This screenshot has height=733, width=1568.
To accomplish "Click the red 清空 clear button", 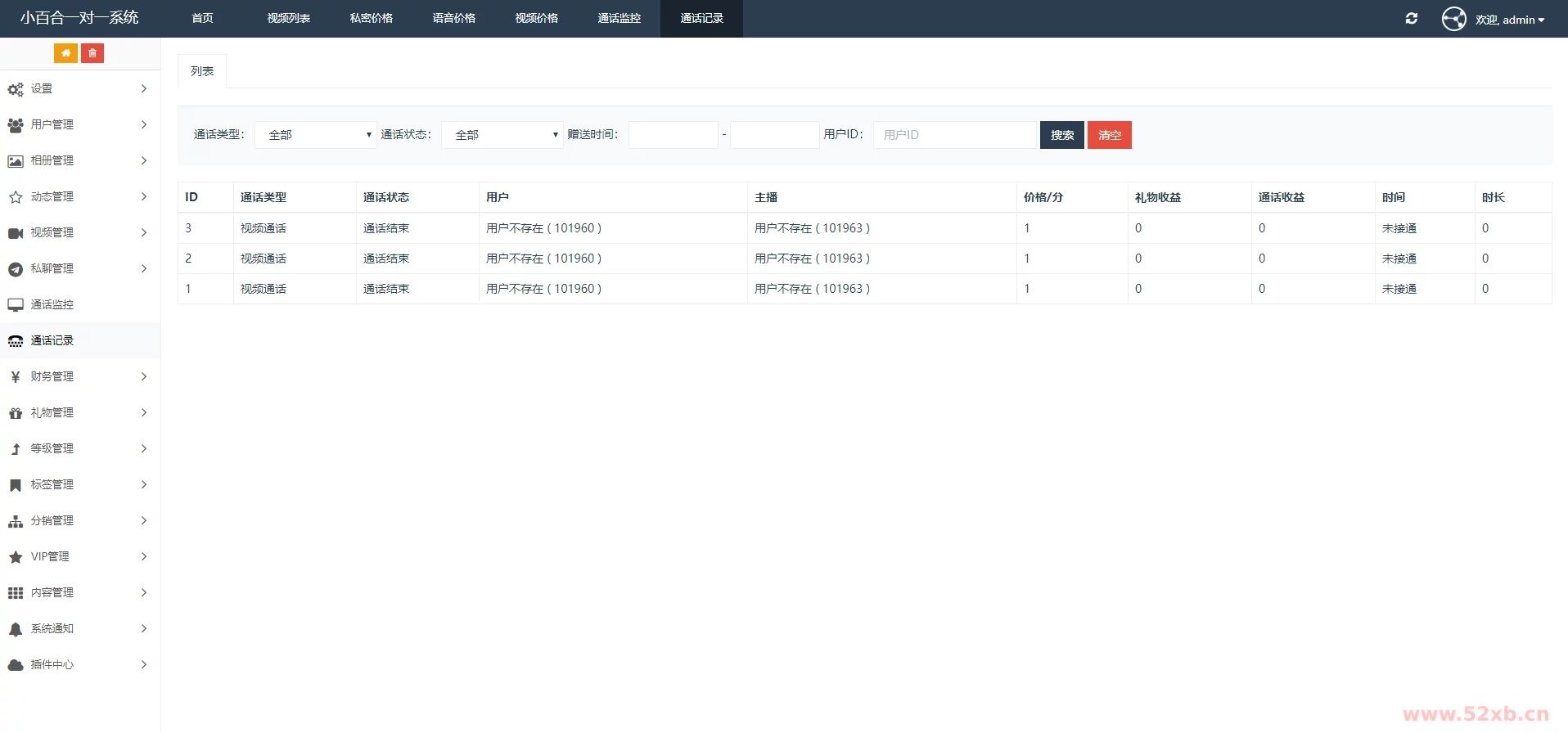I will (x=1109, y=135).
